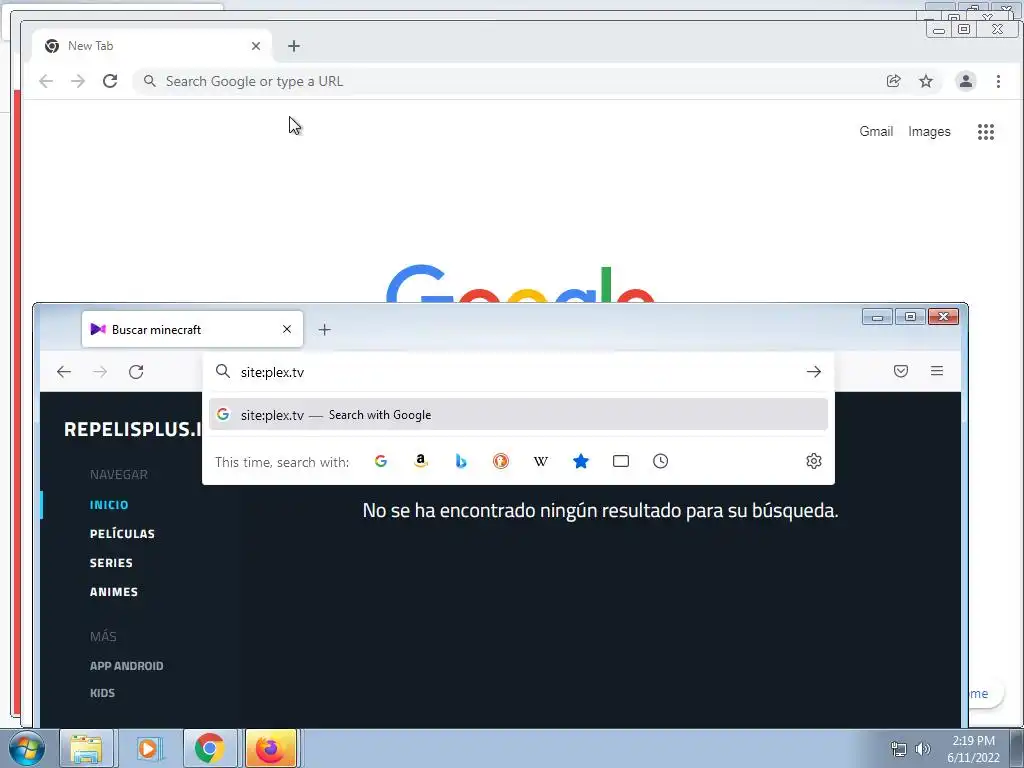Choose the site:plex.tv Search with Google suggestion
The width and height of the screenshot is (1024, 768).
tap(519, 415)
